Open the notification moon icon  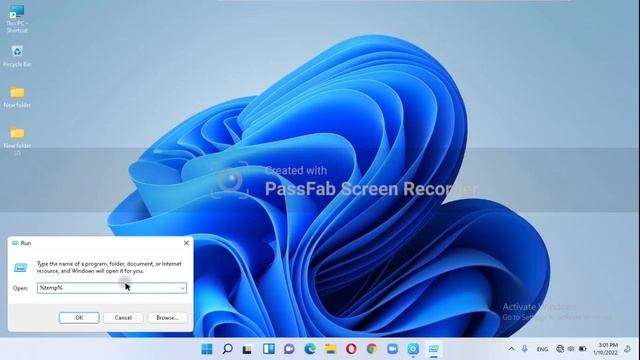[x=627, y=349]
